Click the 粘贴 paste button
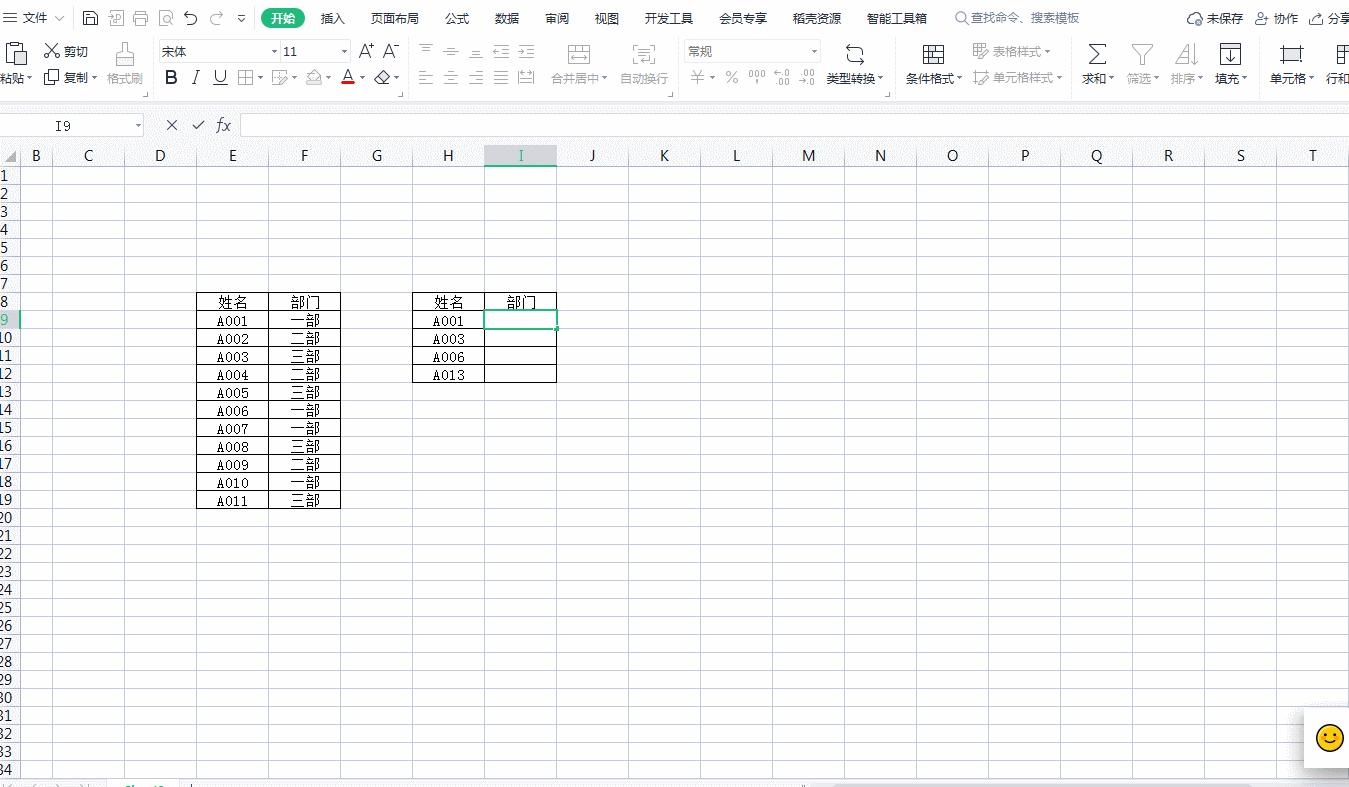 coord(18,63)
